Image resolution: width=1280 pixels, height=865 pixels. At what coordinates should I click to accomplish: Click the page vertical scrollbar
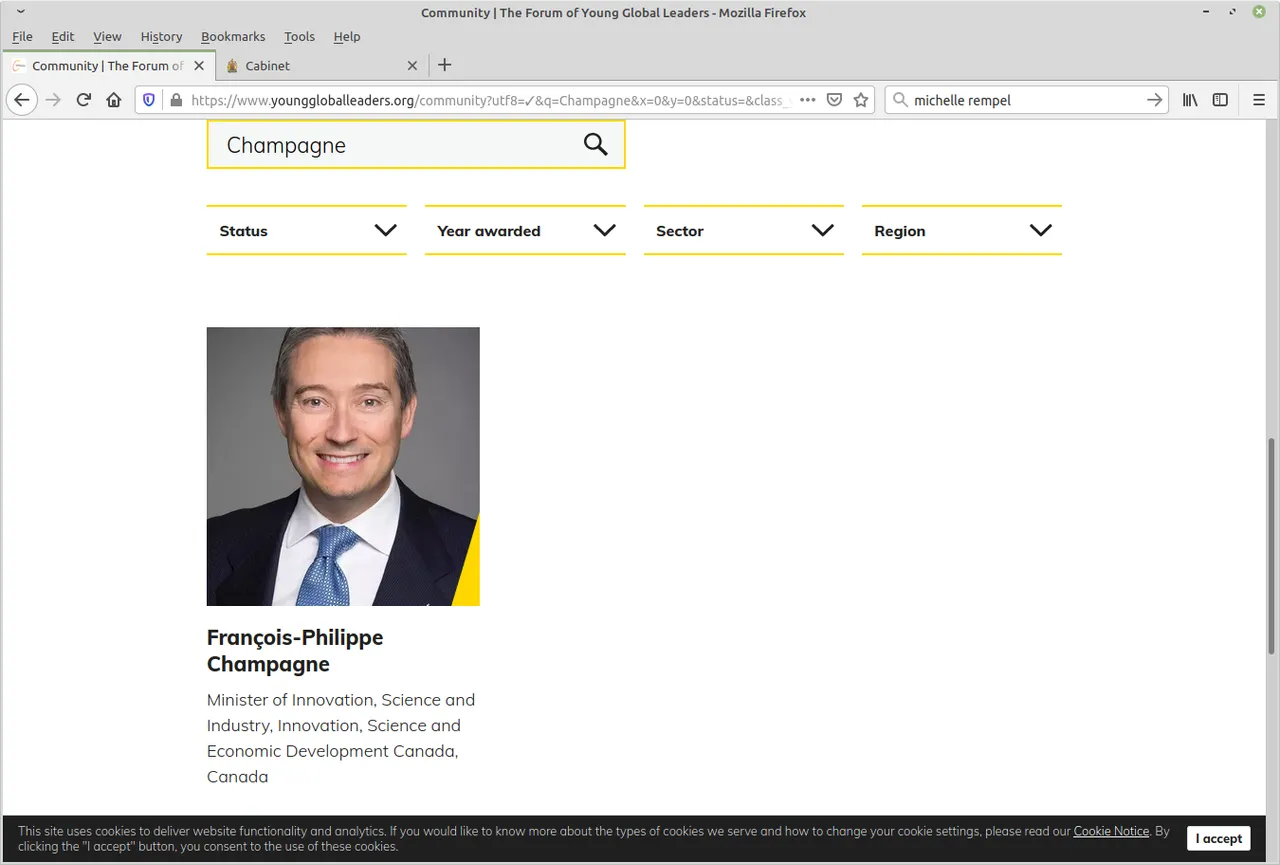[x=1272, y=545]
